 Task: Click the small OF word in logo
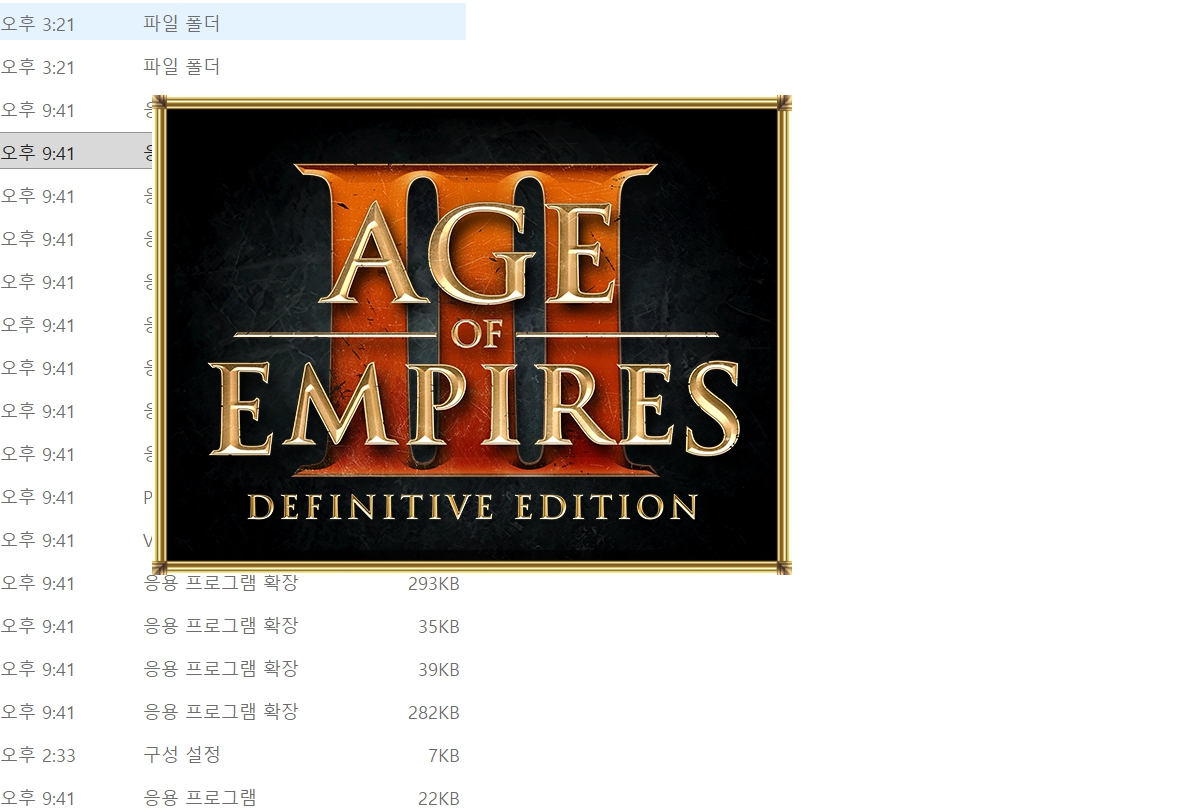[x=477, y=334]
